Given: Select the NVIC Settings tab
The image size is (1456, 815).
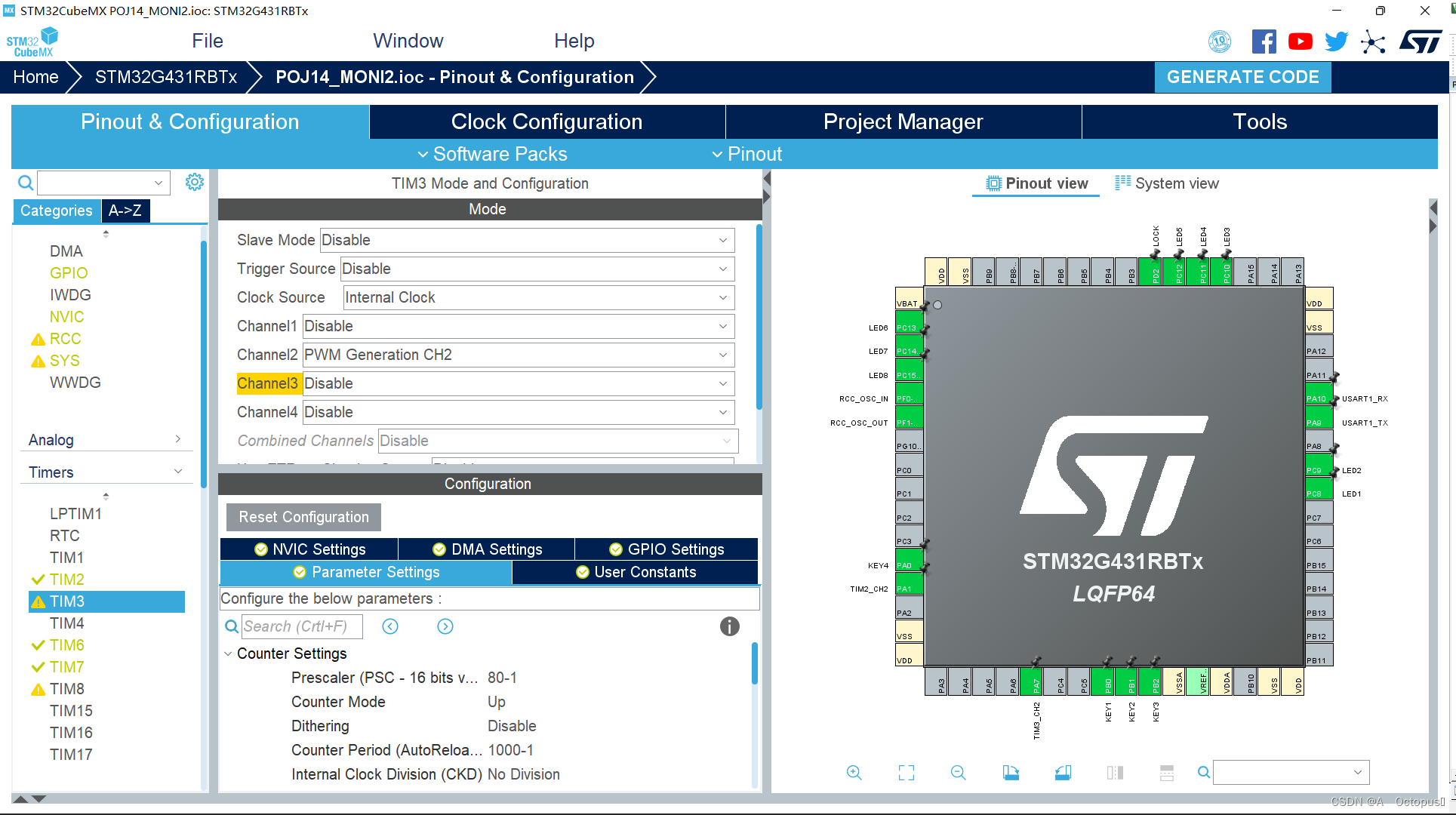Looking at the screenshot, I should point(310,549).
